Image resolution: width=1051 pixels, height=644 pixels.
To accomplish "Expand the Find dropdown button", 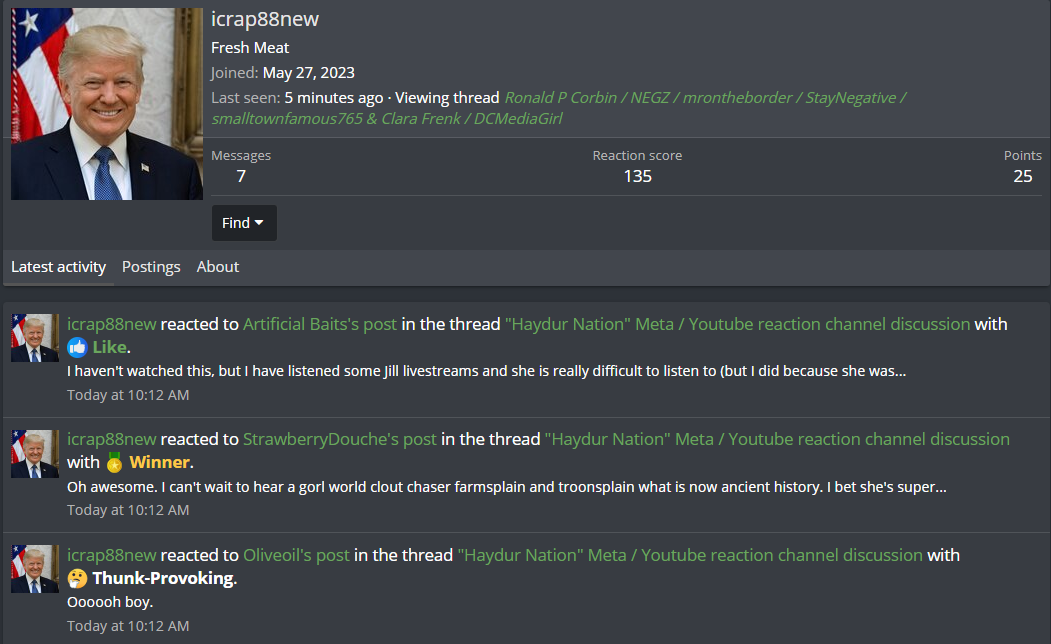I will point(244,223).
